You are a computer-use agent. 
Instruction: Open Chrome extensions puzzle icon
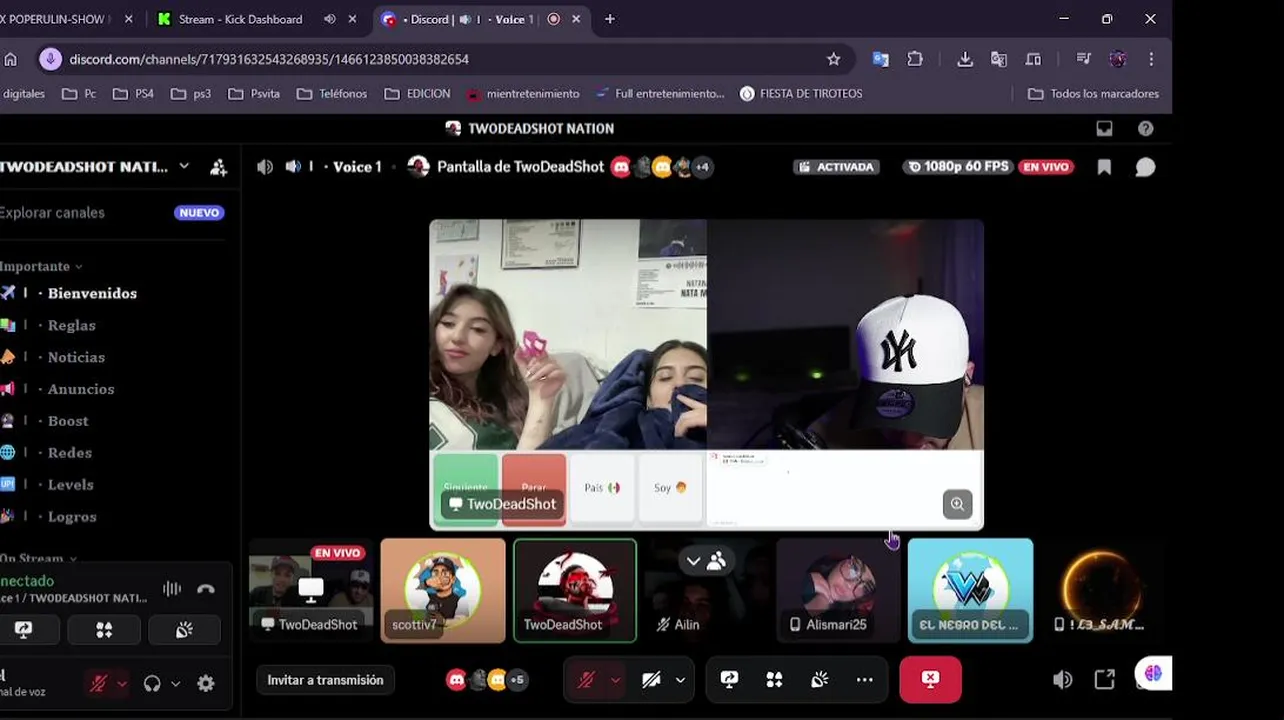915,59
